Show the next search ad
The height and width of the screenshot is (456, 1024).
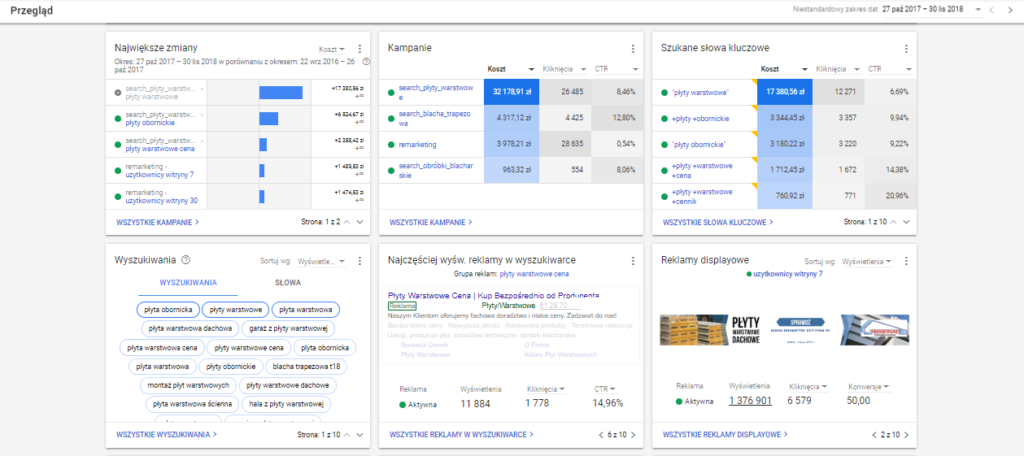click(x=632, y=435)
